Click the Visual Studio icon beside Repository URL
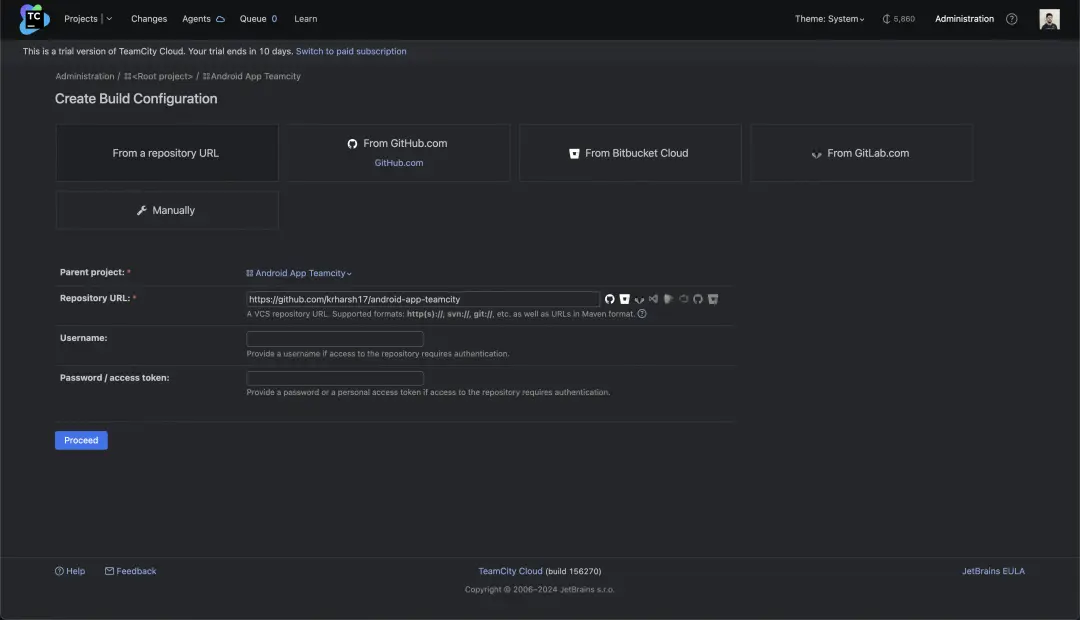Viewport: 1080px width, 620px height. pyautogui.click(x=653, y=299)
